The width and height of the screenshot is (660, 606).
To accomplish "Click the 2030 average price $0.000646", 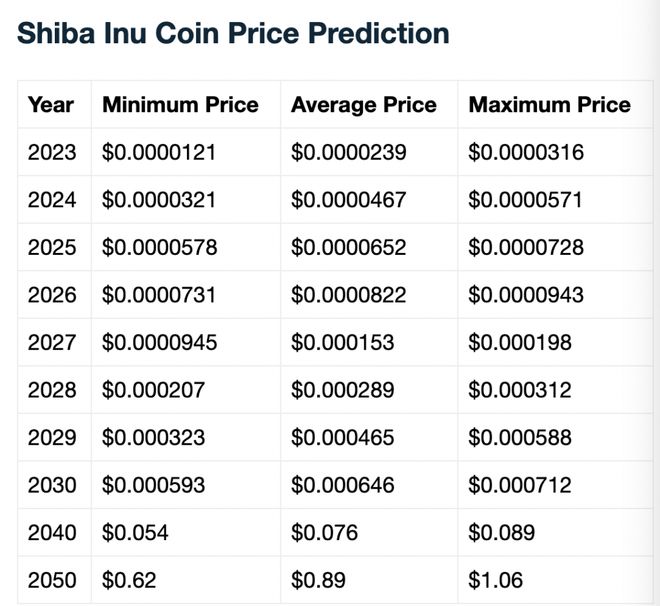I will [343, 485].
